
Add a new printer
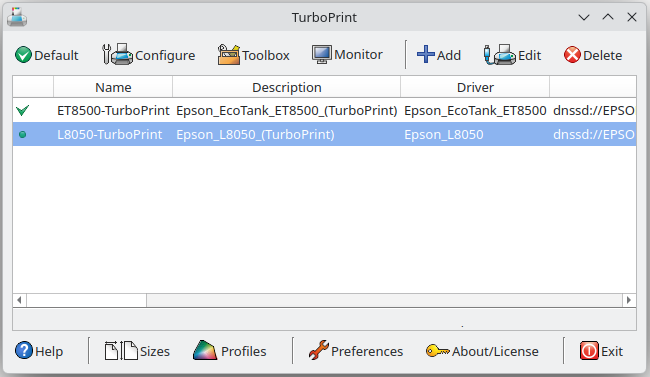(x=439, y=55)
